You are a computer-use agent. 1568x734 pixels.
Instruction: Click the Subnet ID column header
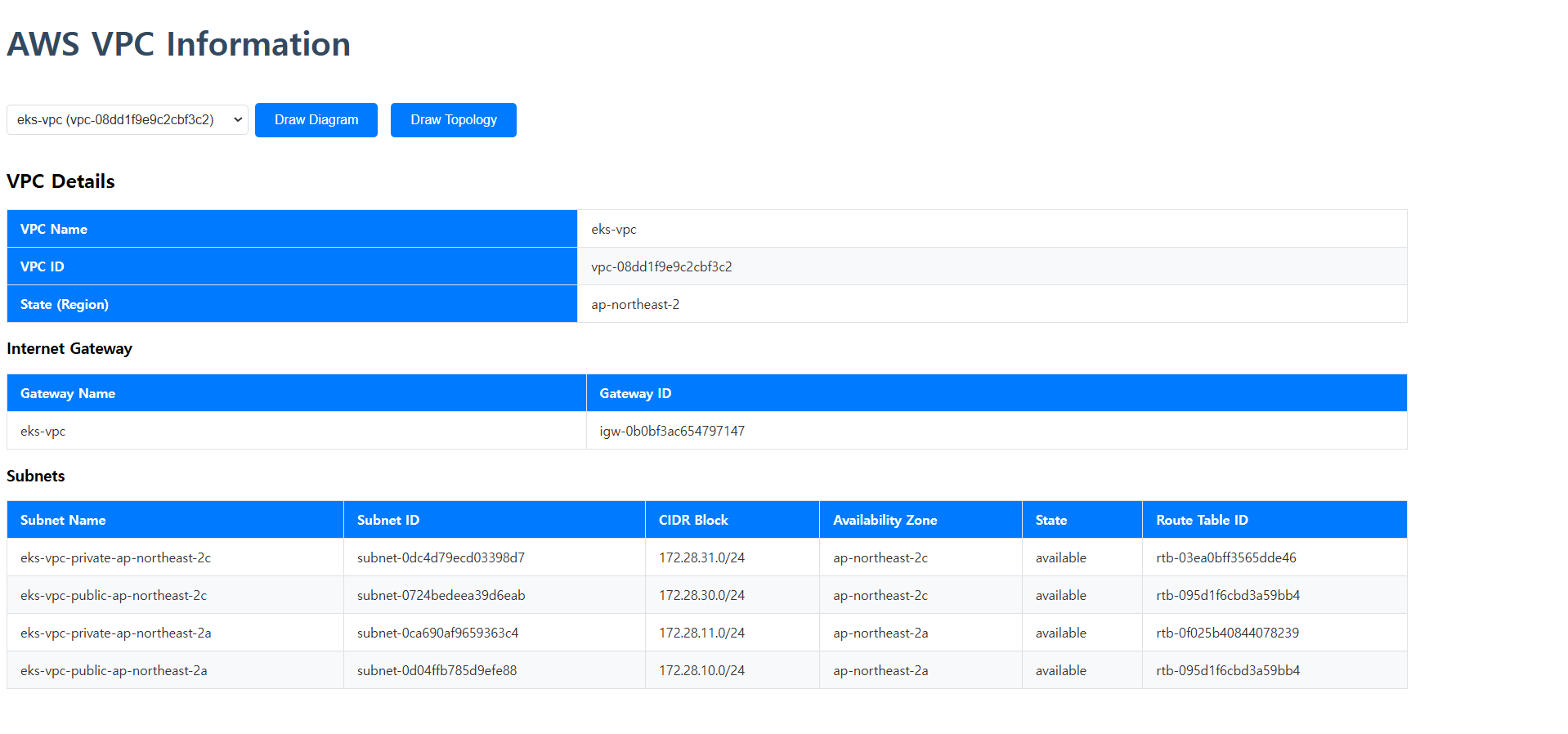495,520
